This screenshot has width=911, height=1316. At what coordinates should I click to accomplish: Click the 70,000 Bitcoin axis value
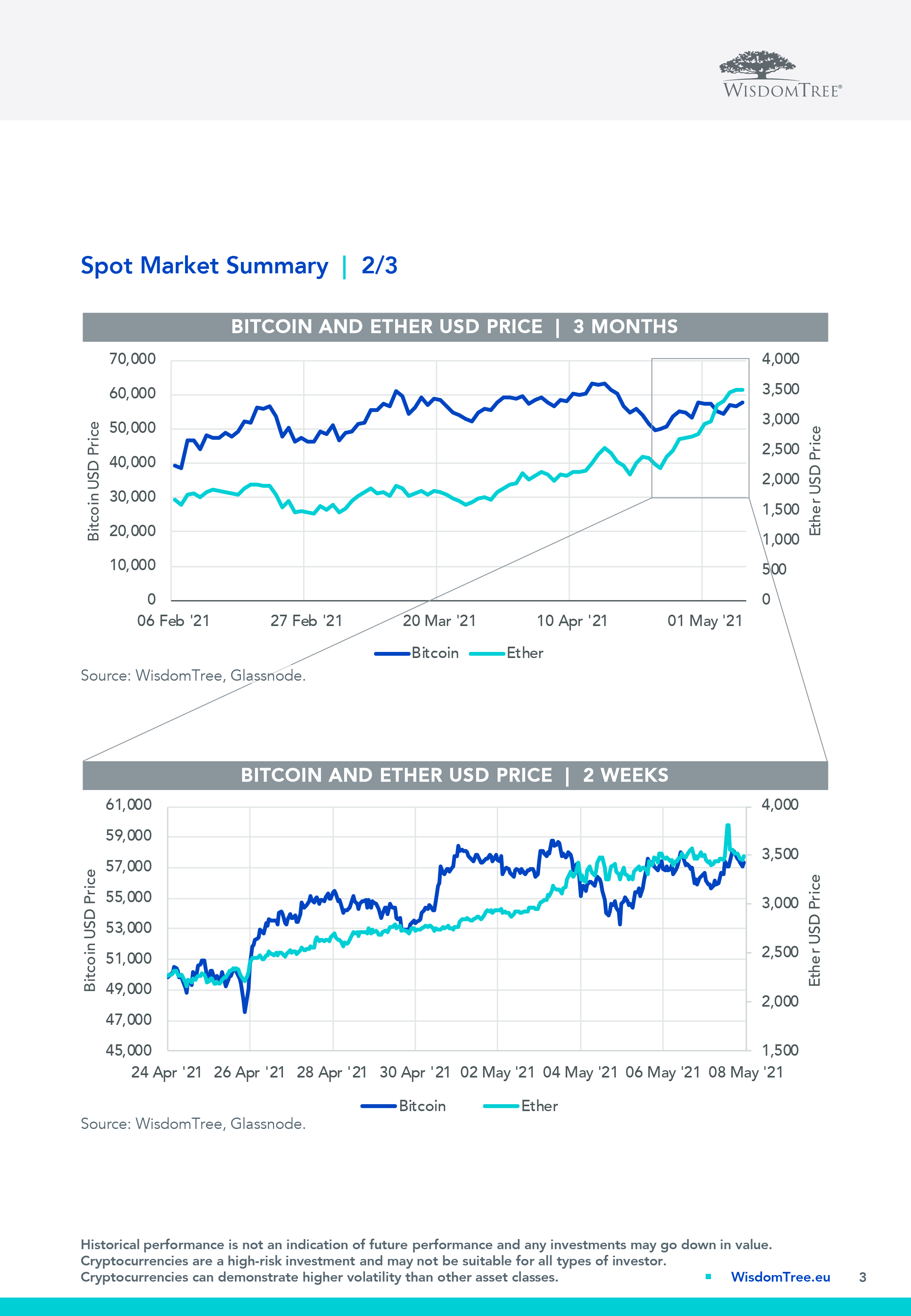pyautogui.click(x=132, y=359)
